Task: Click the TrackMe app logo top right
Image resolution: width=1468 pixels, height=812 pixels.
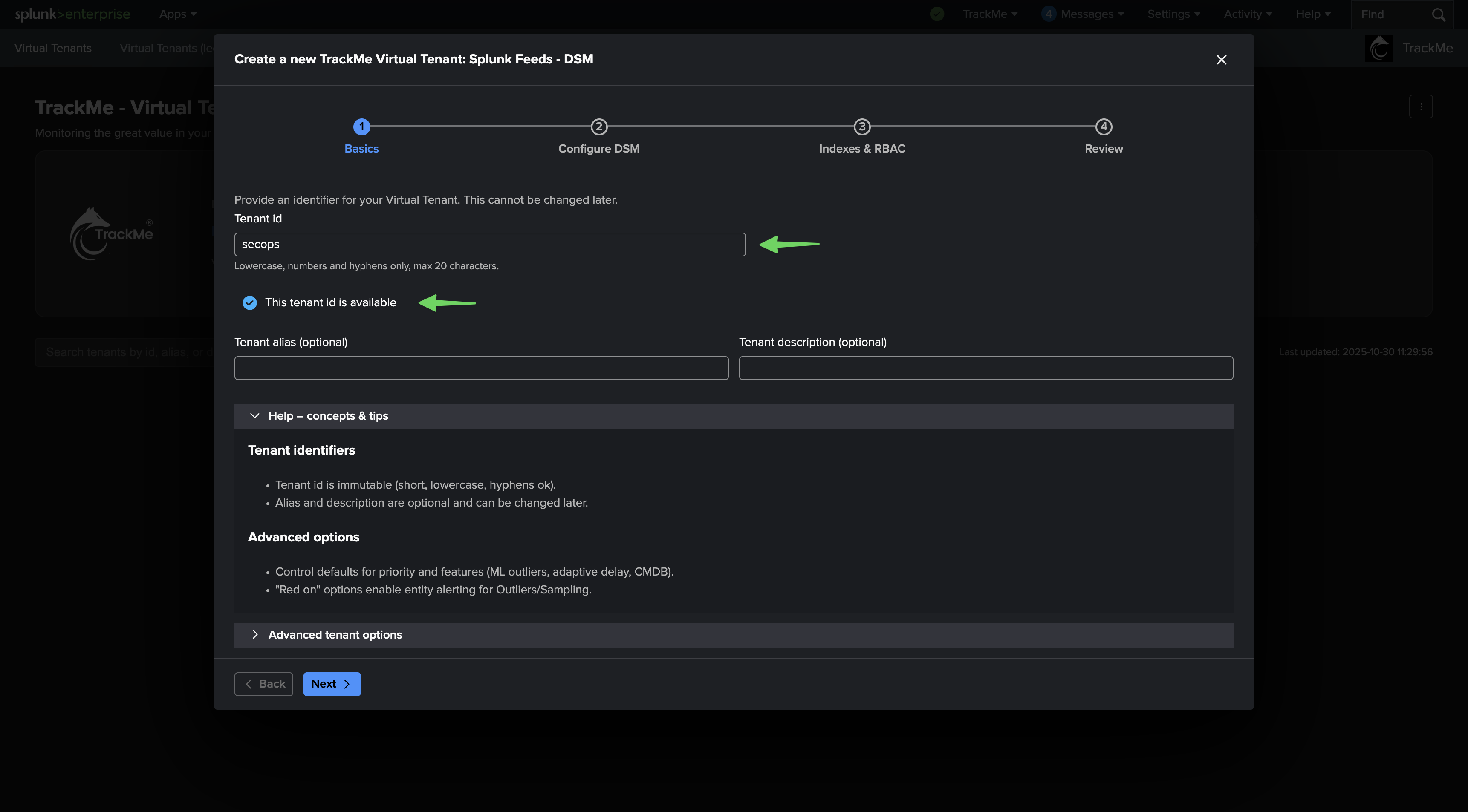Action: point(1378,49)
